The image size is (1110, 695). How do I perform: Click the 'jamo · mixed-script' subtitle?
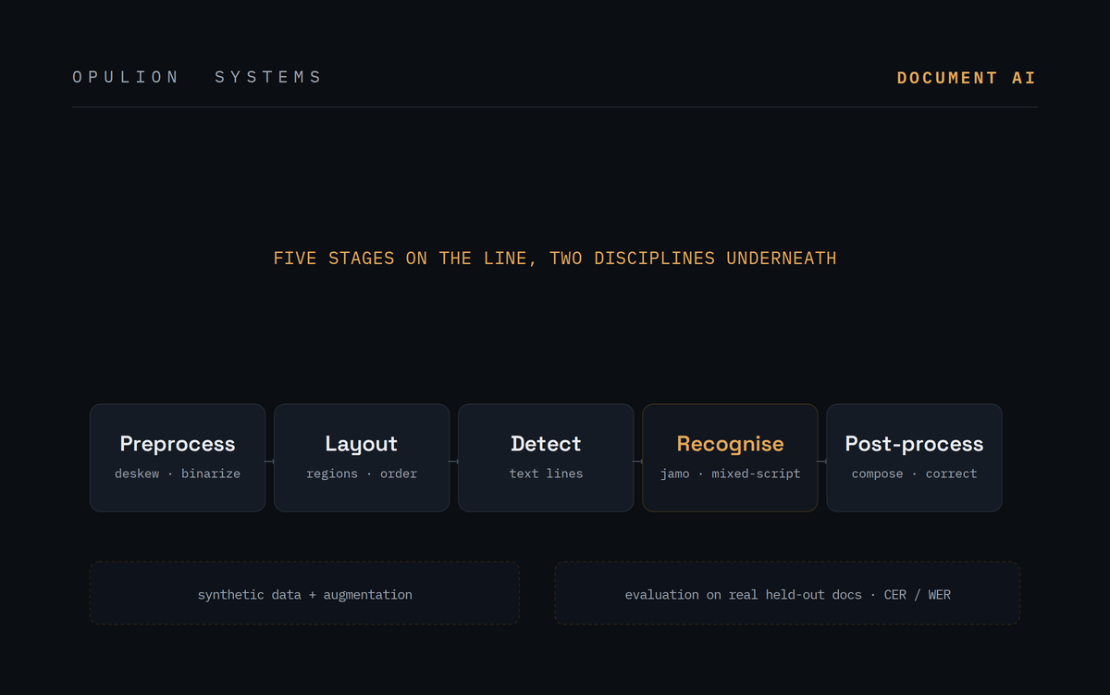pyautogui.click(x=730, y=473)
